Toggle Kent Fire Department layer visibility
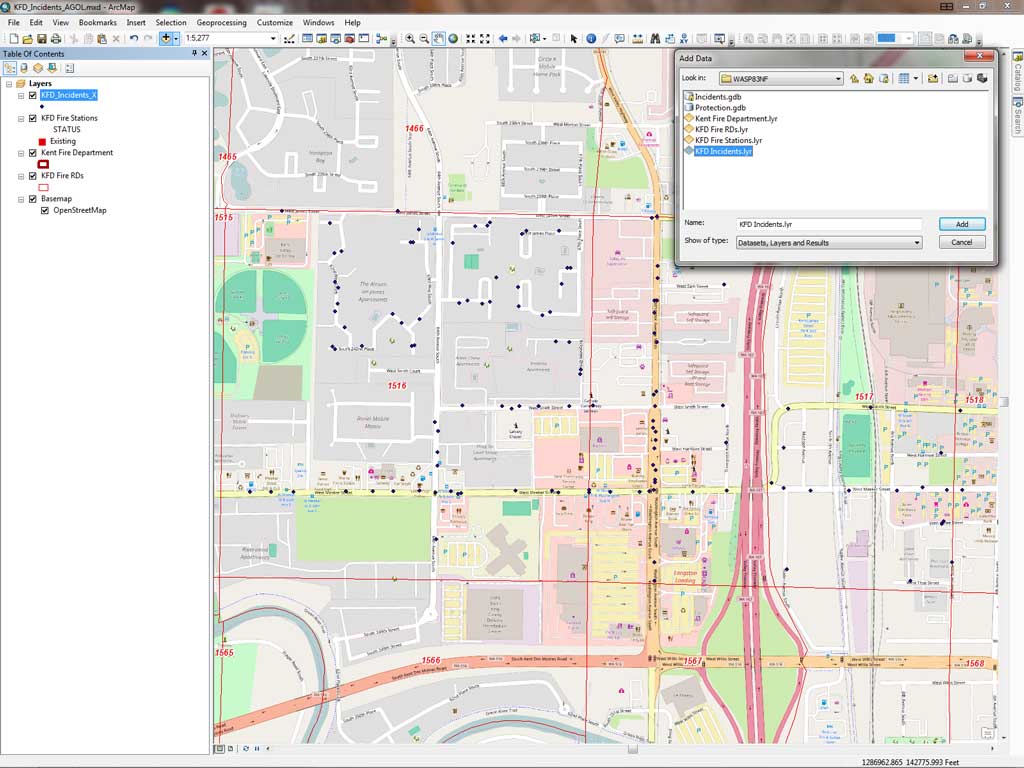1024x768 pixels. pos(33,153)
